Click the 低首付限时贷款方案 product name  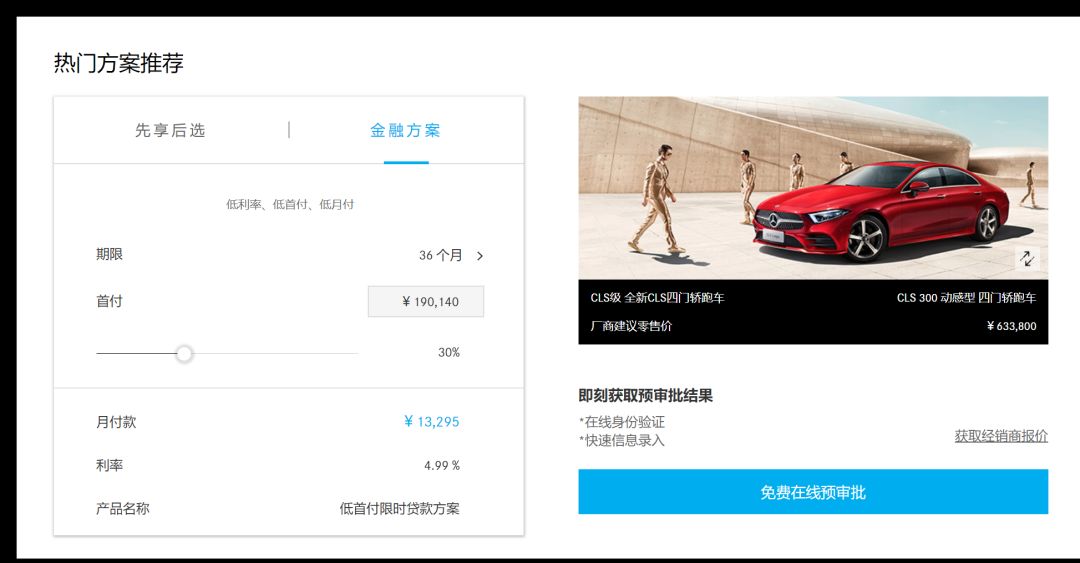point(399,509)
